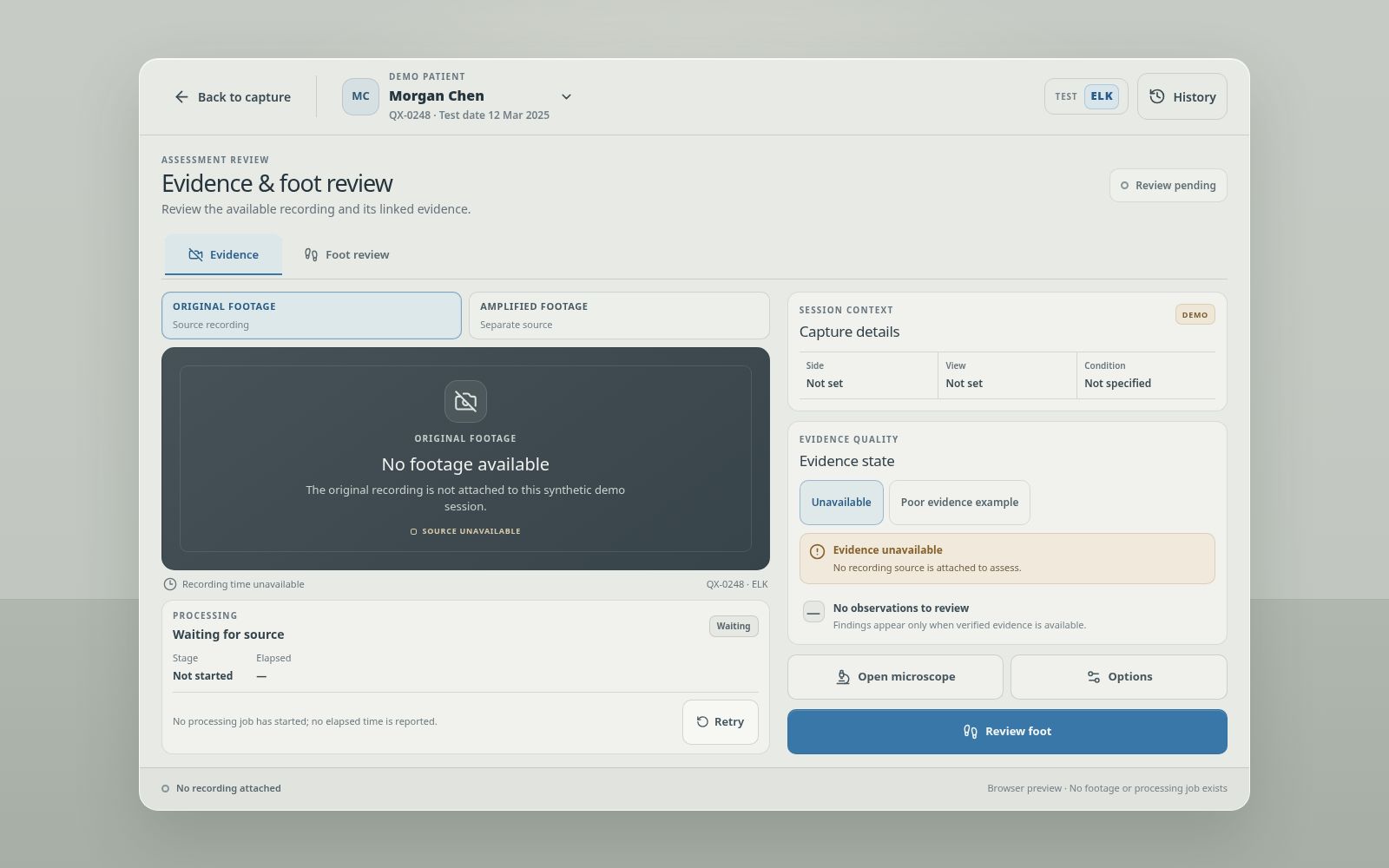Click the QX-0248 · ELK label under viewer
The image size is (1389, 868).
737,584
